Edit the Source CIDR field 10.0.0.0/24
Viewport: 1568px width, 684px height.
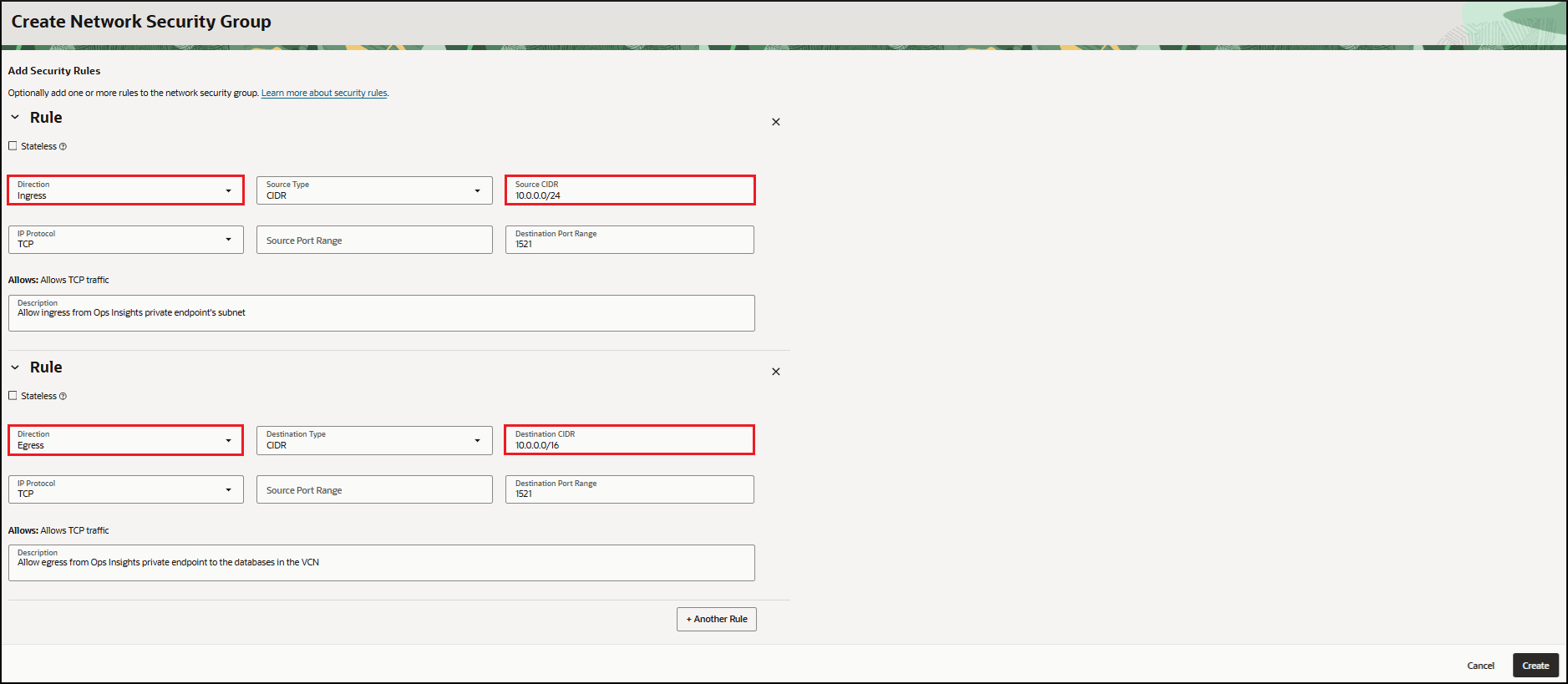[x=630, y=190]
